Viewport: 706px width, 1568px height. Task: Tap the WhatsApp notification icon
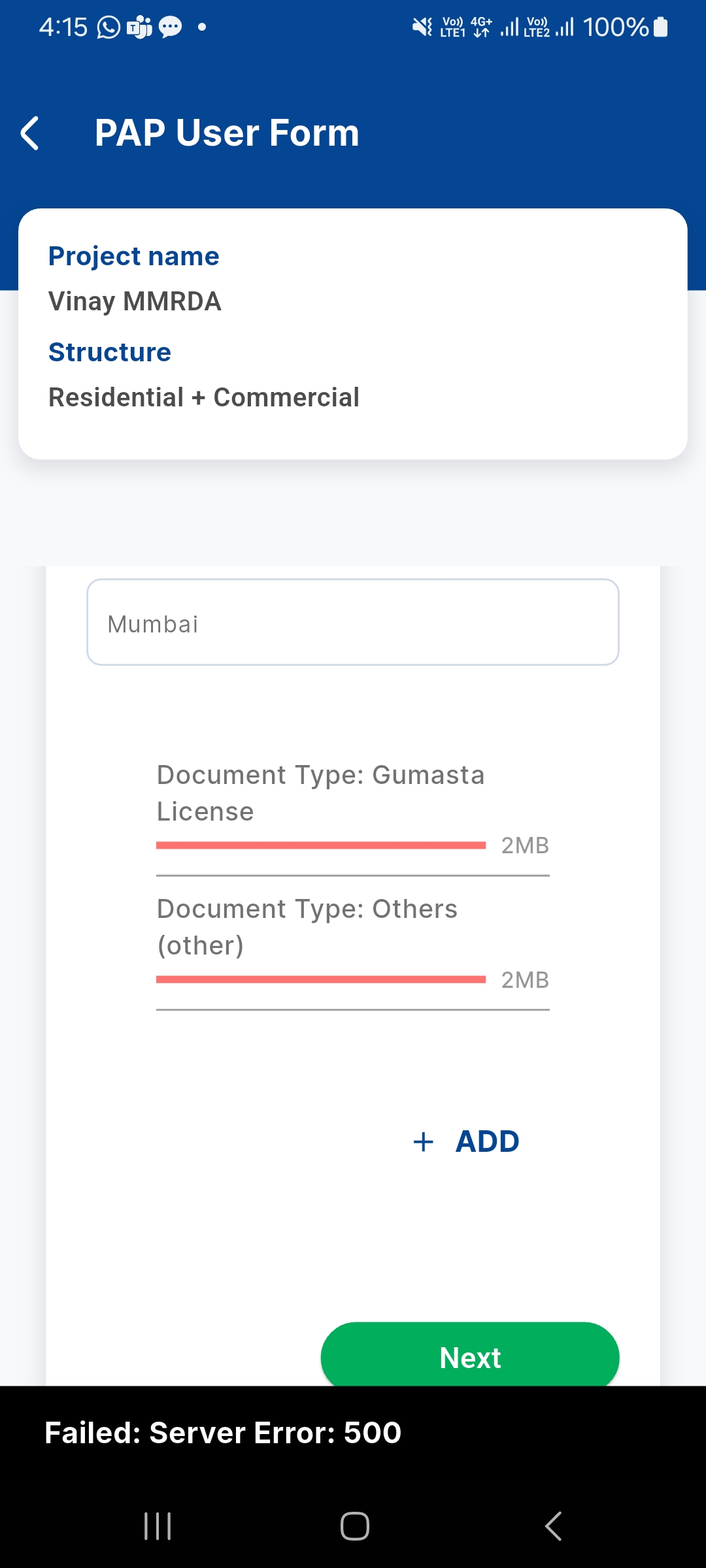tap(109, 27)
